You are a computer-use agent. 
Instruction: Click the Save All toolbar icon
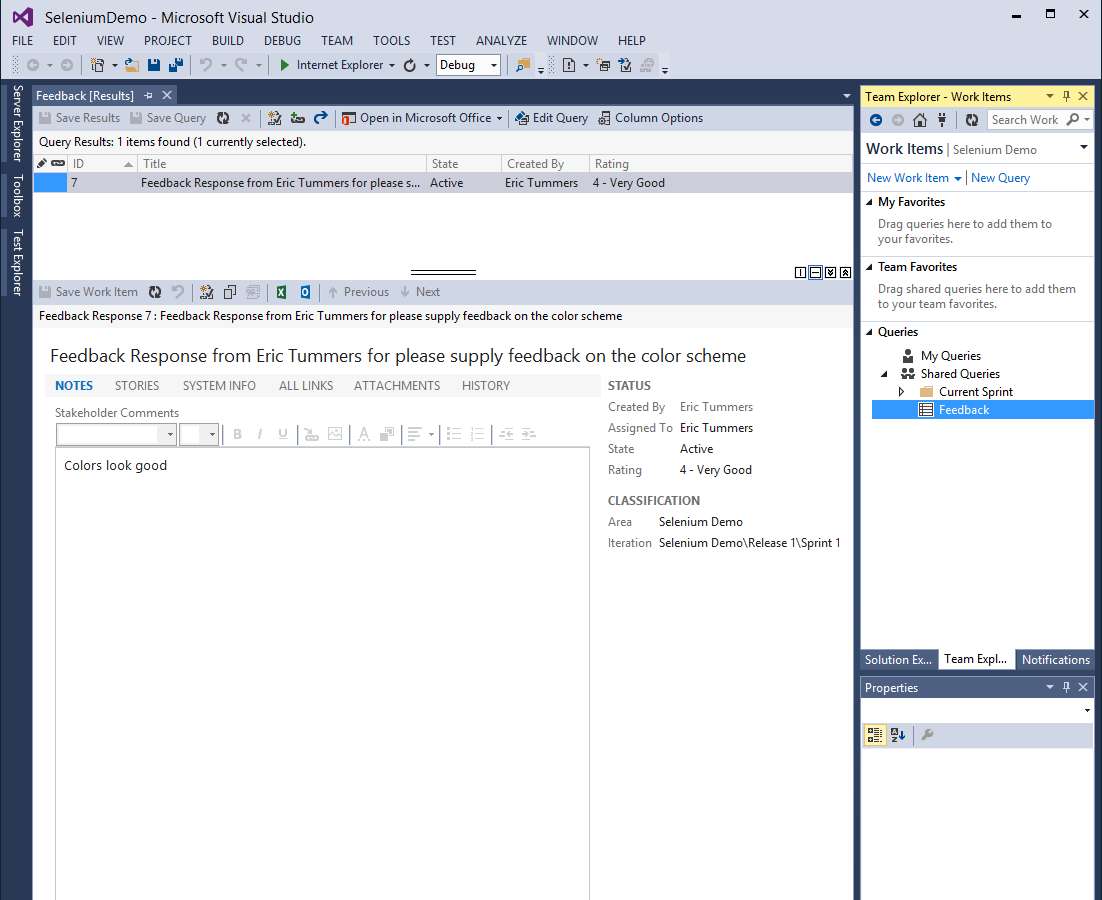176,65
